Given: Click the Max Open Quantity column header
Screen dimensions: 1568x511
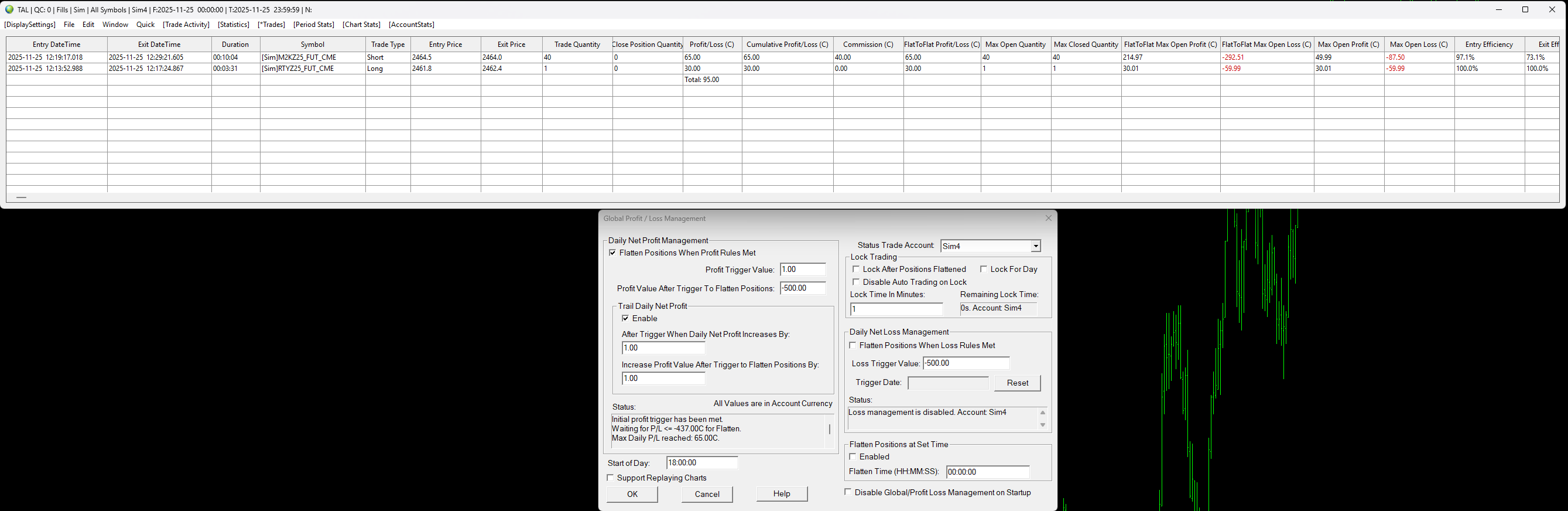Looking at the screenshot, I should (x=1015, y=45).
